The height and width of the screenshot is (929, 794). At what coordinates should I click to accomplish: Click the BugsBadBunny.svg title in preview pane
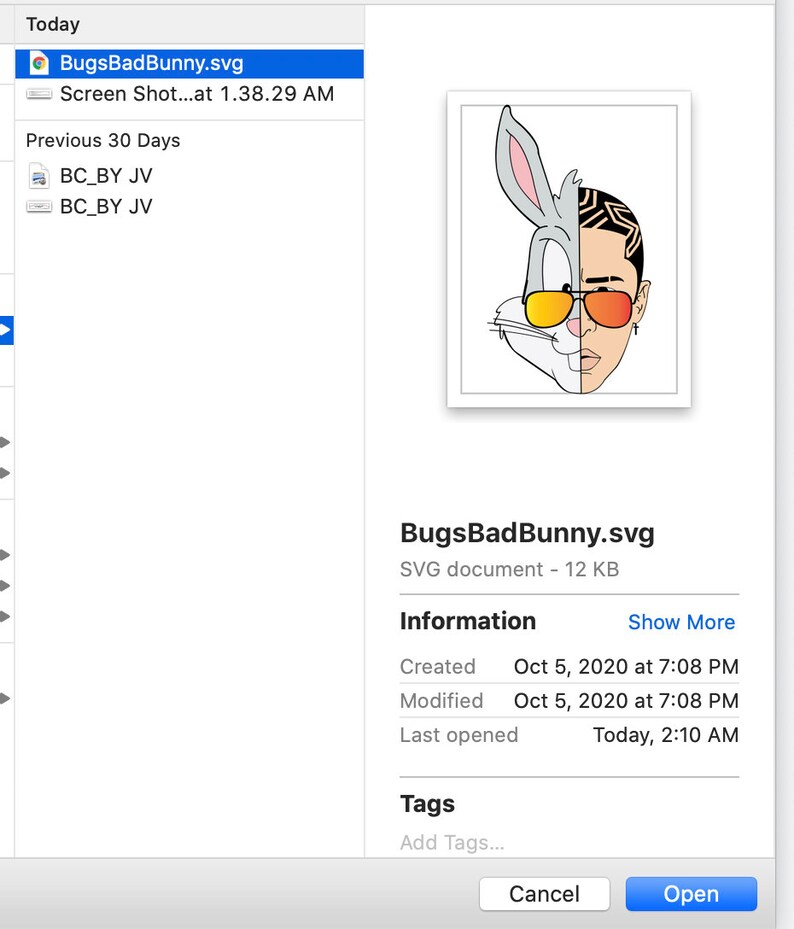(527, 533)
